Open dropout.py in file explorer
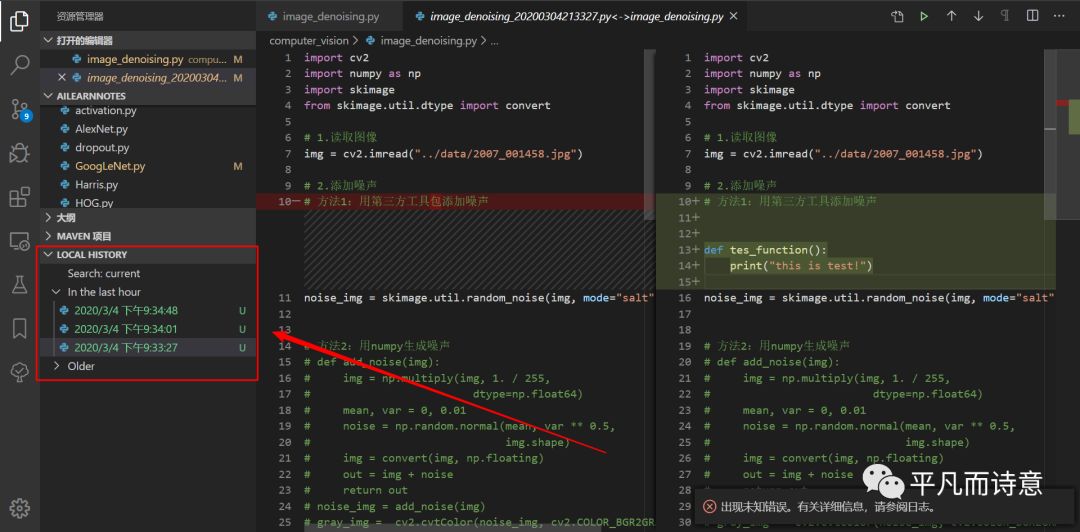 coord(148,147)
